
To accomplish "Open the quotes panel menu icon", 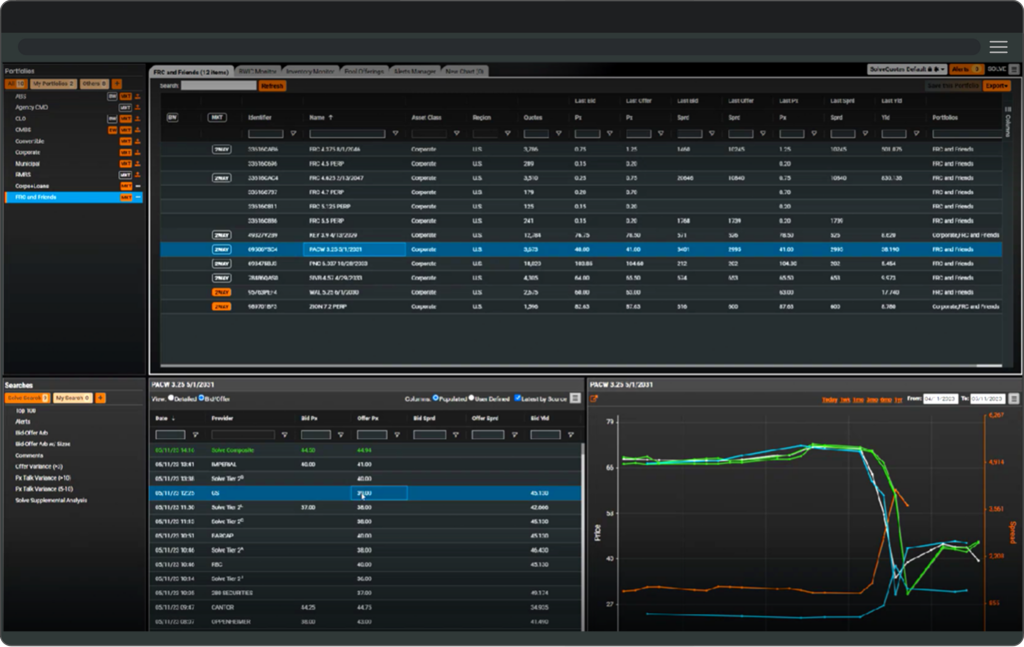I will (x=575, y=398).
